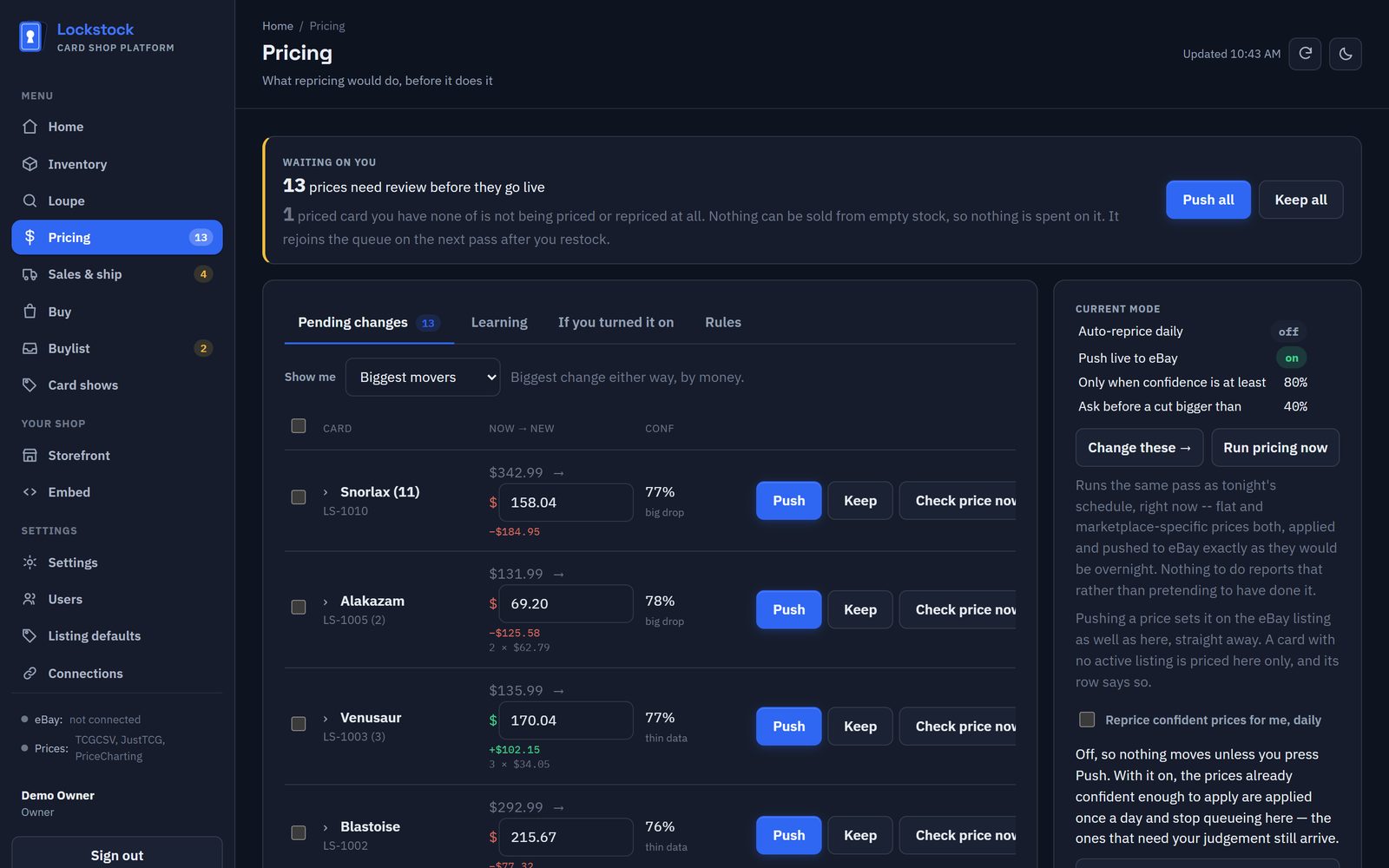
Task: Go to the Rules tab
Action: point(723,322)
